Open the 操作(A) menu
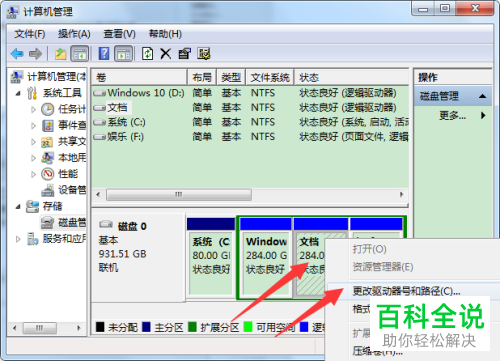Image resolution: width=500 pixels, height=361 pixels. (74, 34)
